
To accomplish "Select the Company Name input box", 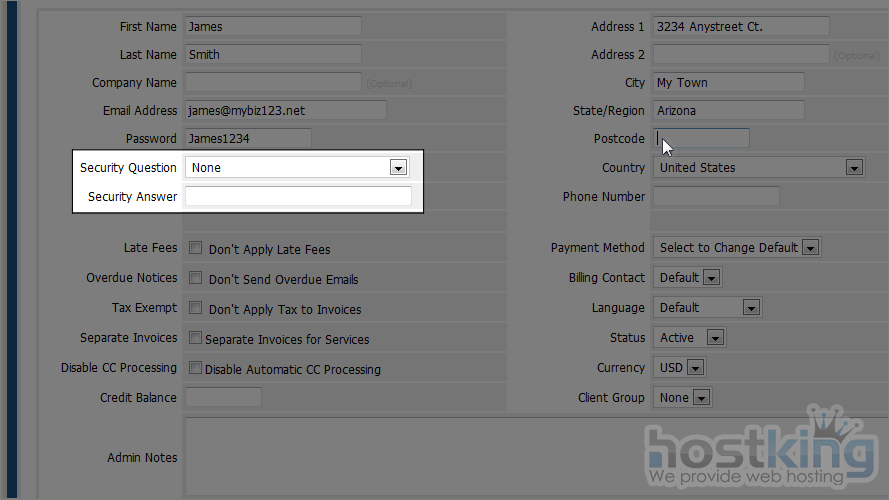I will point(273,83).
